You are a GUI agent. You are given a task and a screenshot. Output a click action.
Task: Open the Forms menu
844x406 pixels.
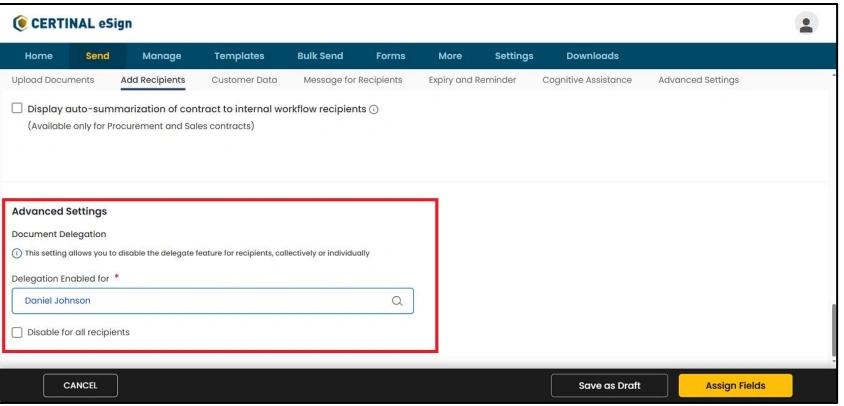[x=390, y=56]
